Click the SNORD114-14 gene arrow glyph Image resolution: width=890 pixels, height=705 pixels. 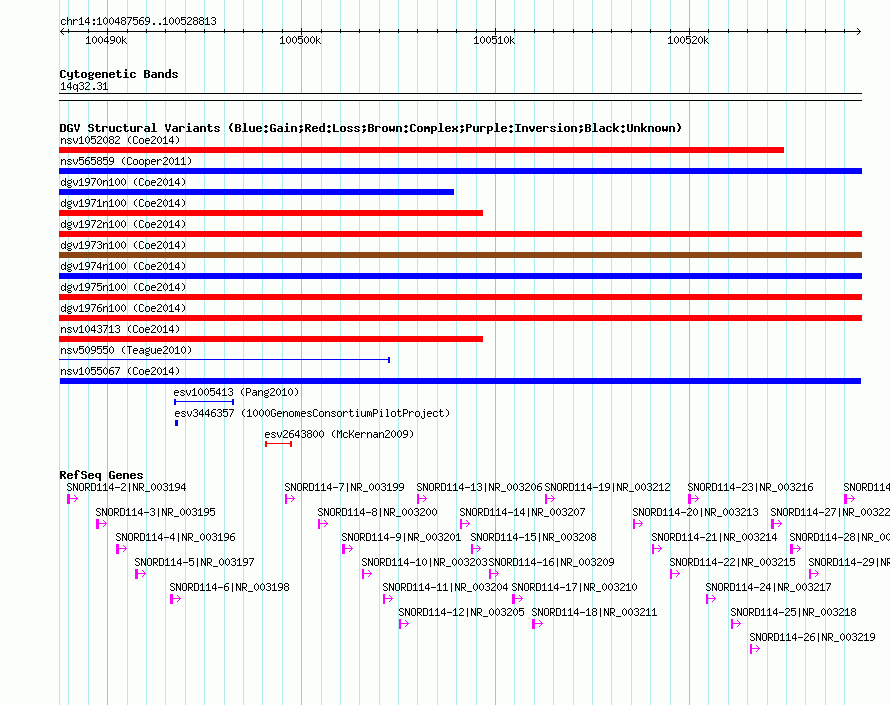click(x=465, y=524)
